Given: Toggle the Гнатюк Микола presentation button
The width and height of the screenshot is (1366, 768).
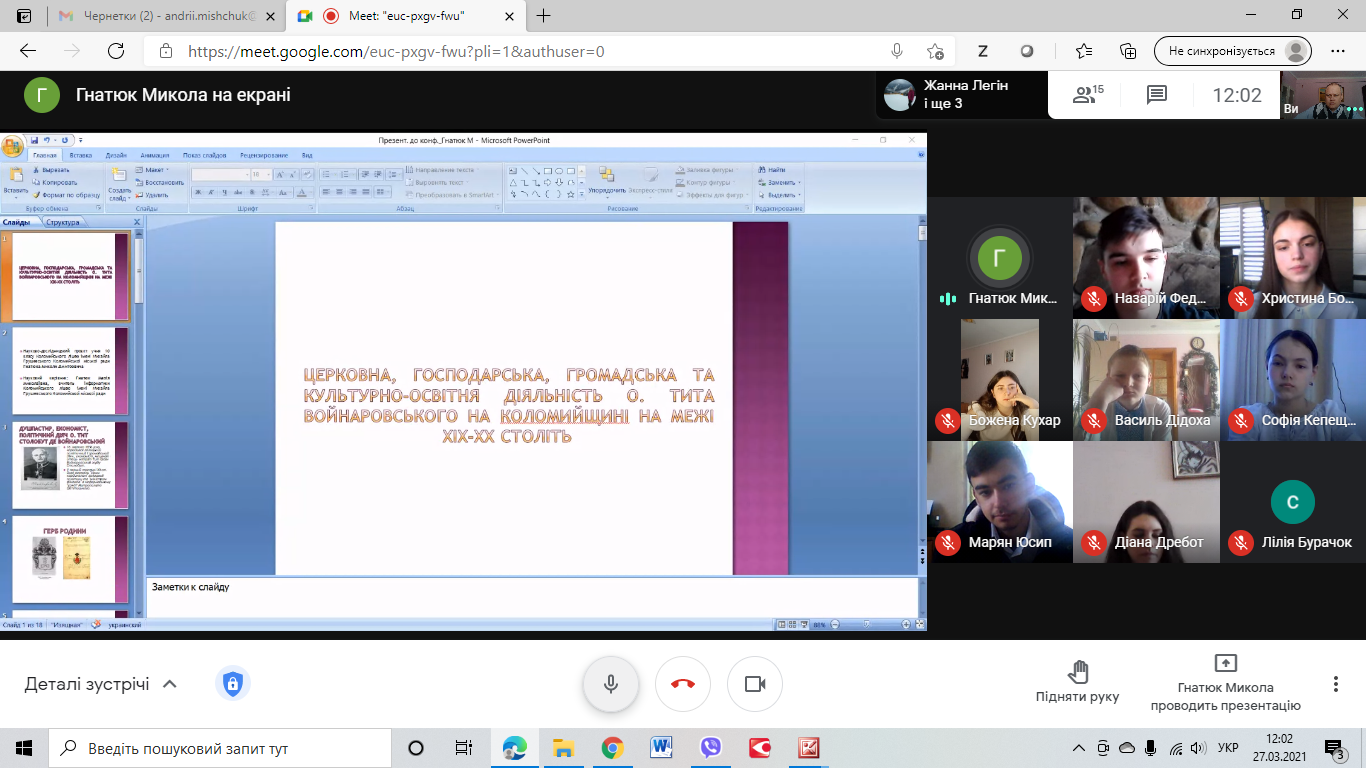Looking at the screenshot, I should (x=1225, y=683).
